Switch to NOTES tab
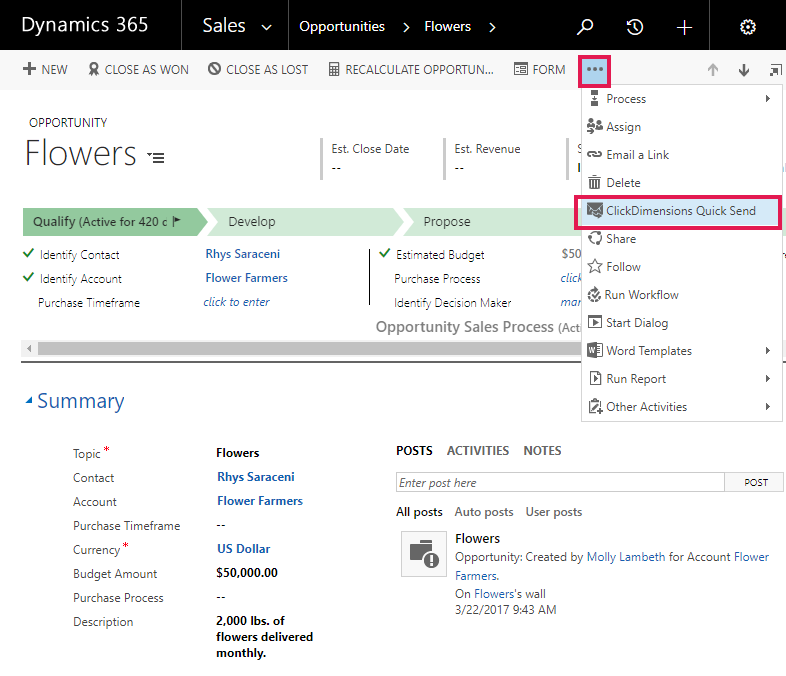The width and height of the screenshot is (786, 676). coord(542,451)
